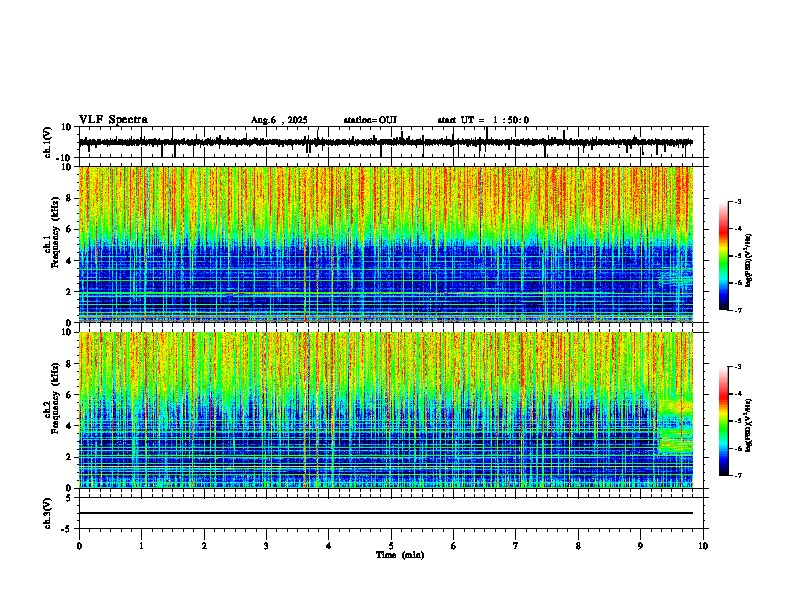Screen dimensions: 792x612
Task: Click the ch.1 voltage waveform trace
Action: point(386,142)
